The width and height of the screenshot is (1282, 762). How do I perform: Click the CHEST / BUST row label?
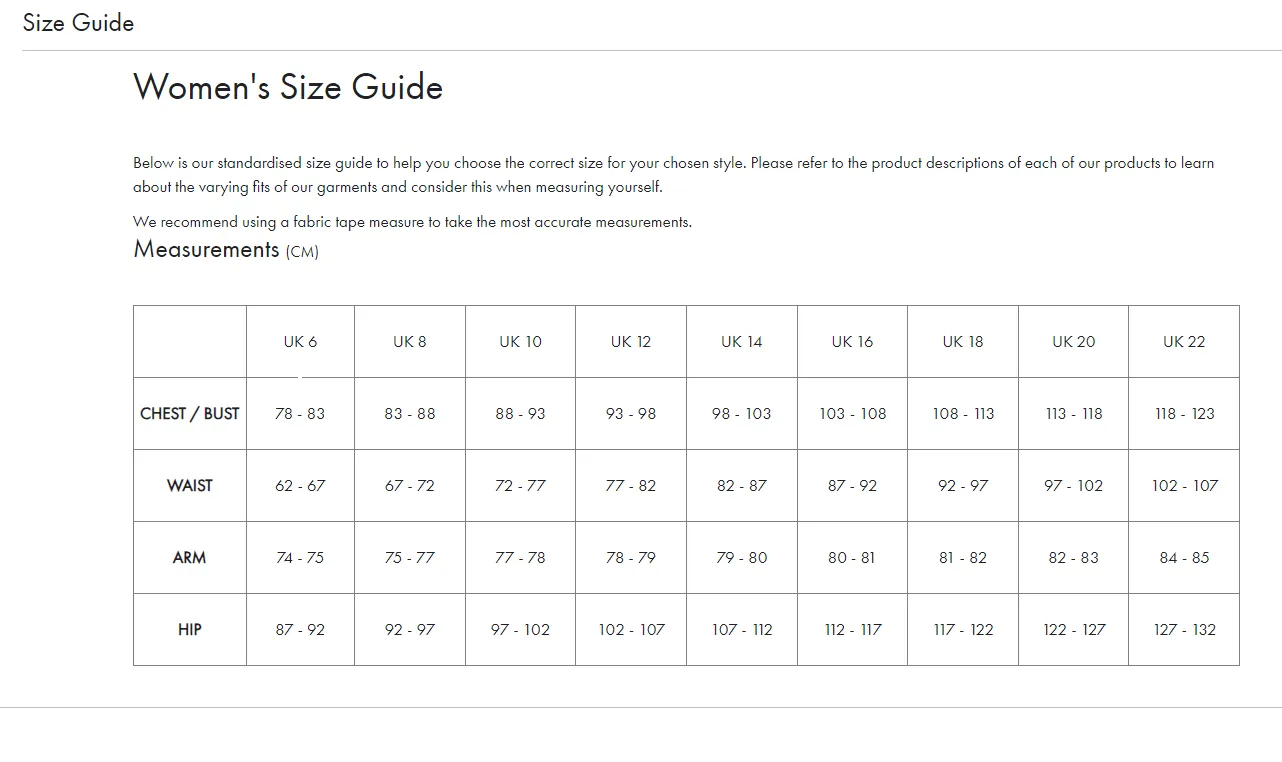(190, 414)
